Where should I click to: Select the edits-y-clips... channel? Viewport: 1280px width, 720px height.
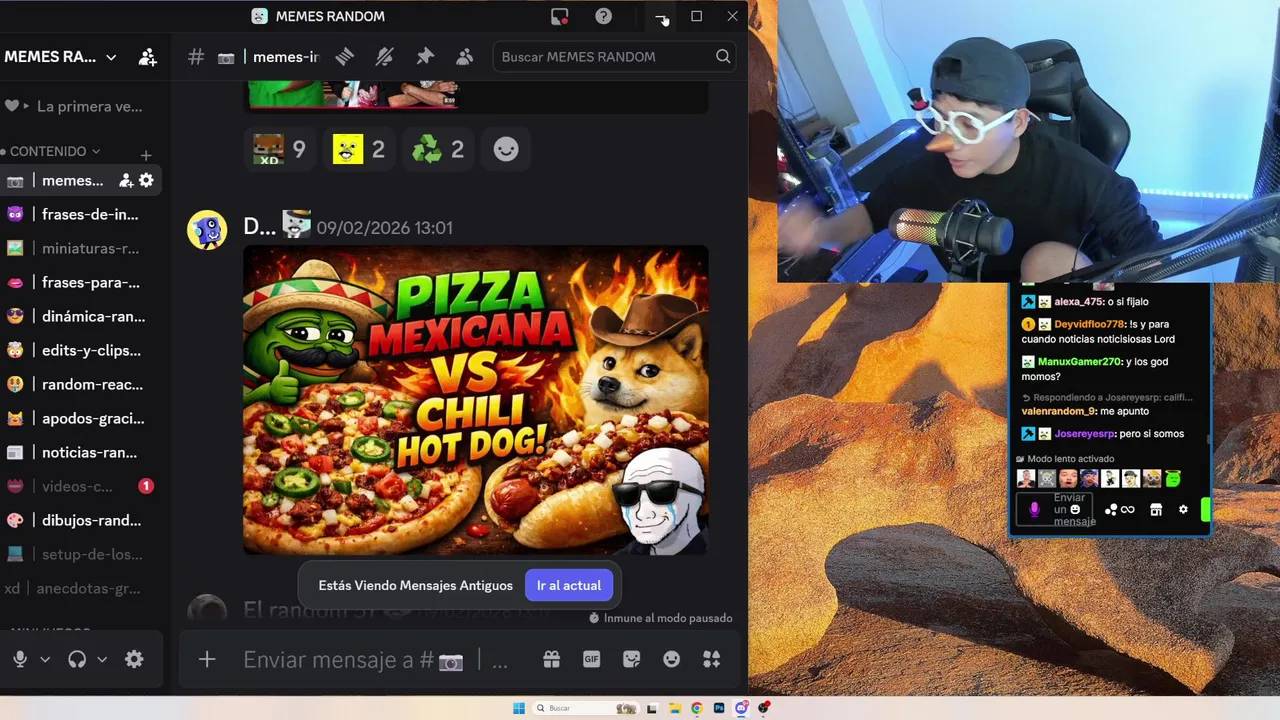[81, 350]
